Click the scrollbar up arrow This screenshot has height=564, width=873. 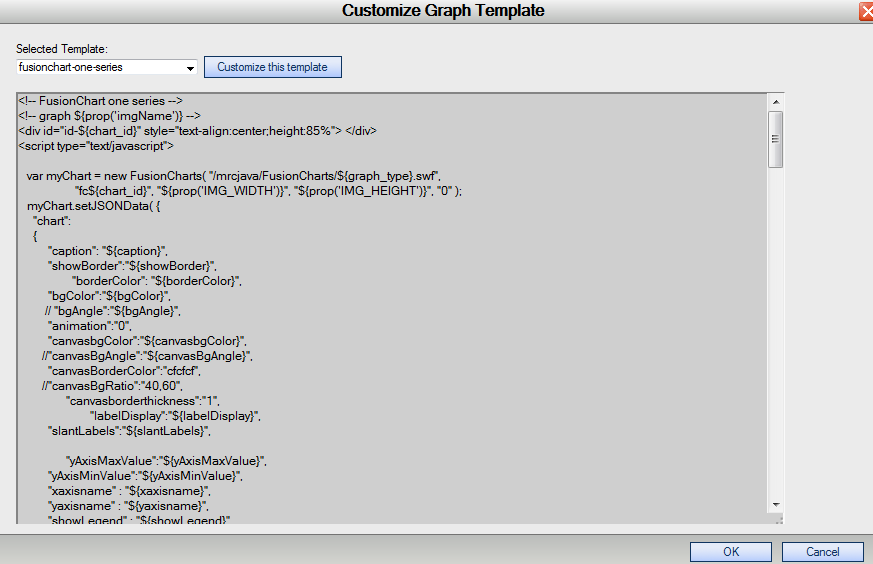(776, 102)
